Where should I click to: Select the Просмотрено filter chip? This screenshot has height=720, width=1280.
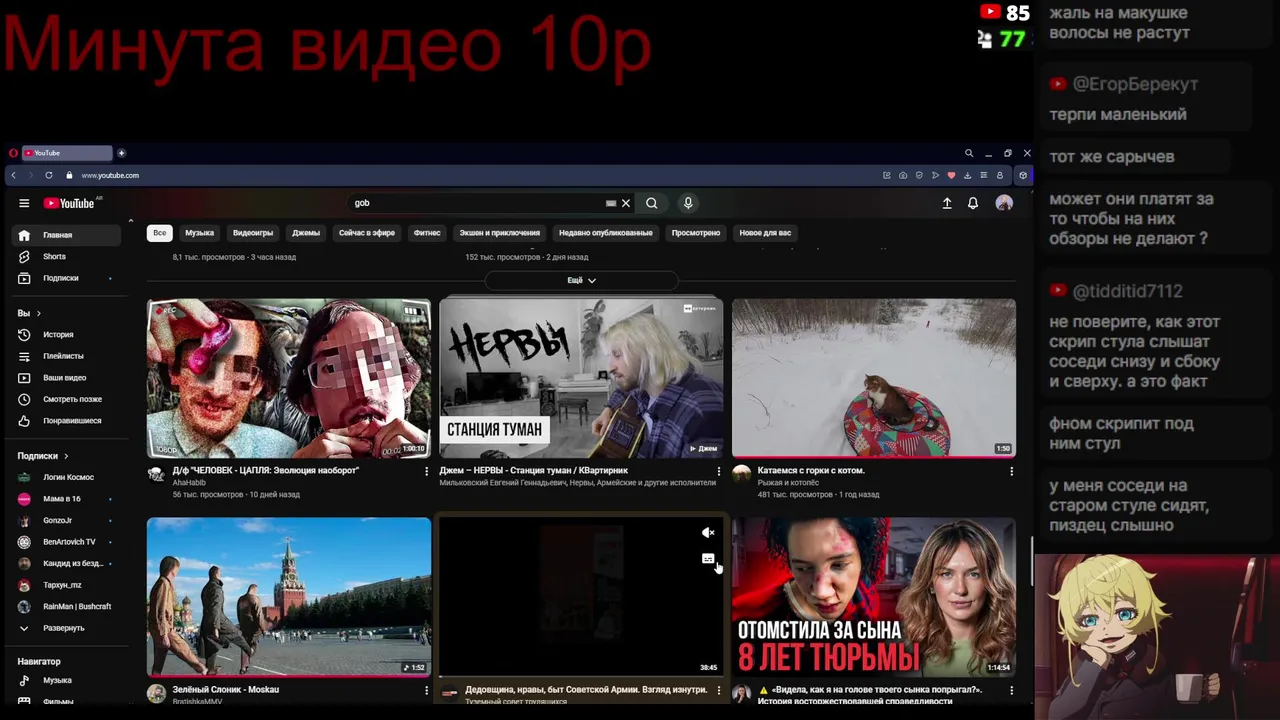(696, 233)
